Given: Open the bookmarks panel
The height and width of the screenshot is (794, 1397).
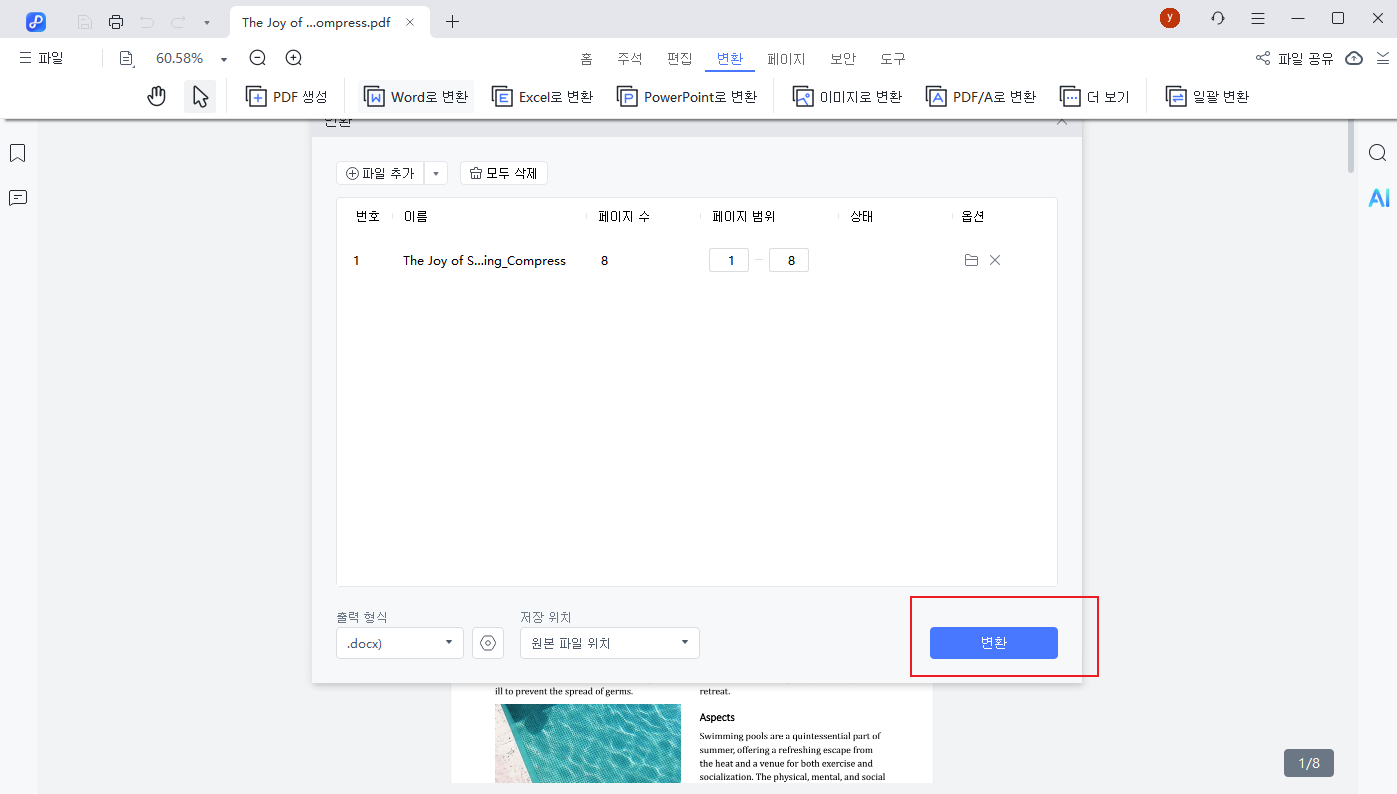Looking at the screenshot, I should pyautogui.click(x=17, y=152).
